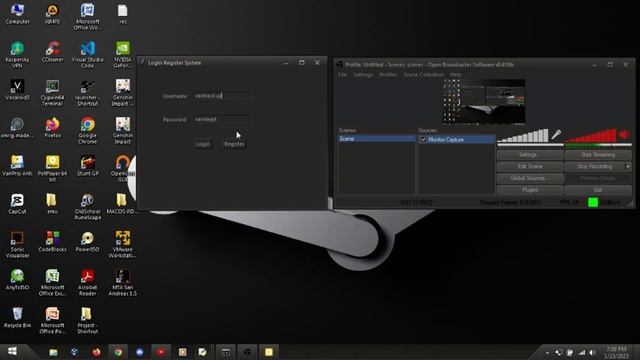Open the Computer desktop icon
640x360 pixels.
[x=17, y=14]
